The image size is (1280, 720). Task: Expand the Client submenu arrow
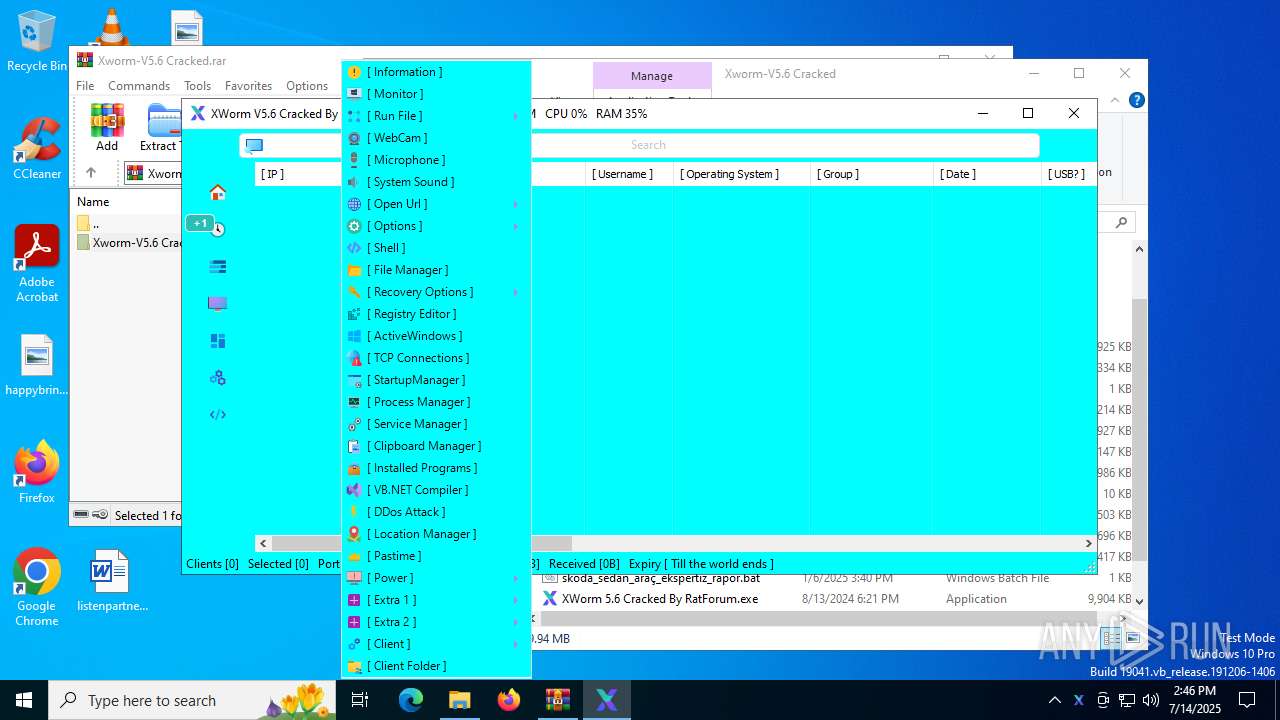point(516,644)
